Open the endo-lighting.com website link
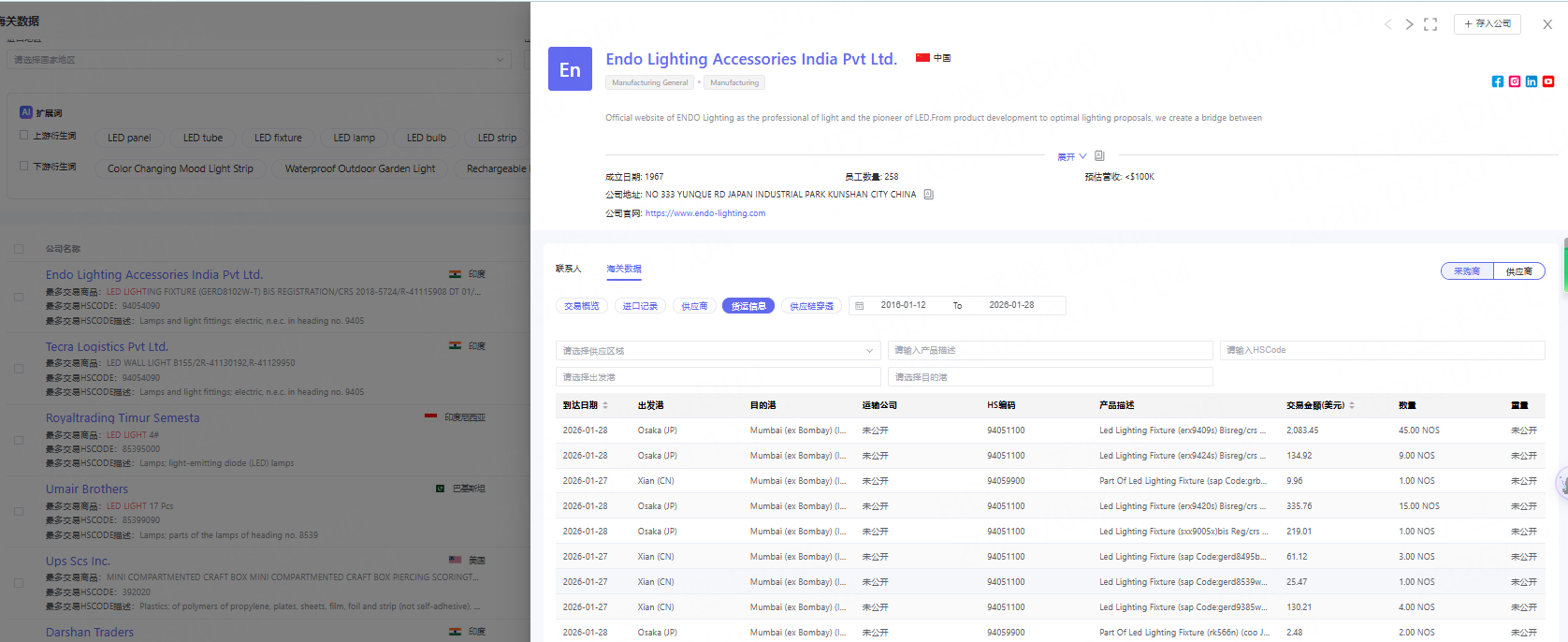The height and width of the screenshot is (642, 1568). 704,213
